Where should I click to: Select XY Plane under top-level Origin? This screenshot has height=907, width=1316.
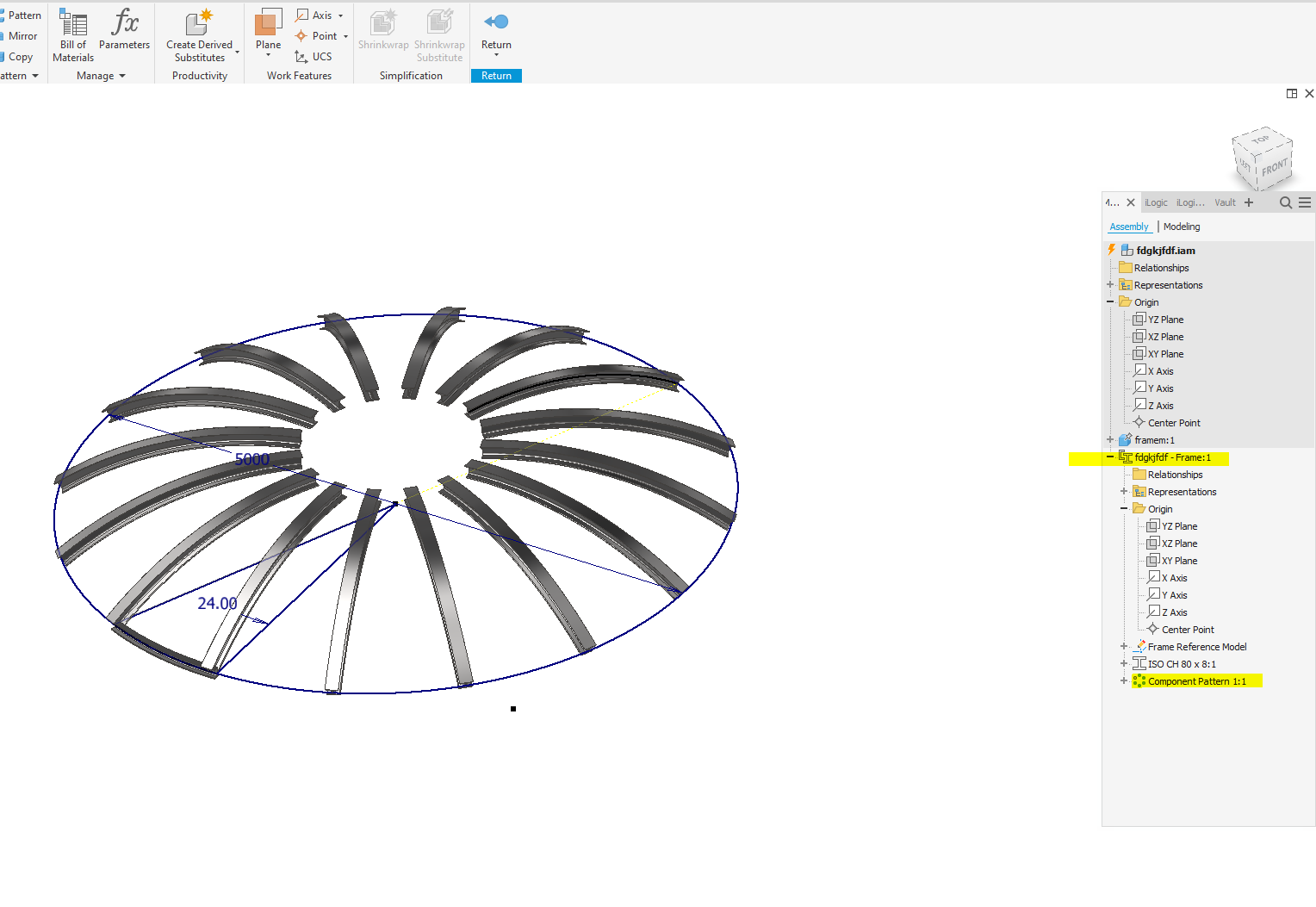pyautogui.click(x=1158, y=354)
